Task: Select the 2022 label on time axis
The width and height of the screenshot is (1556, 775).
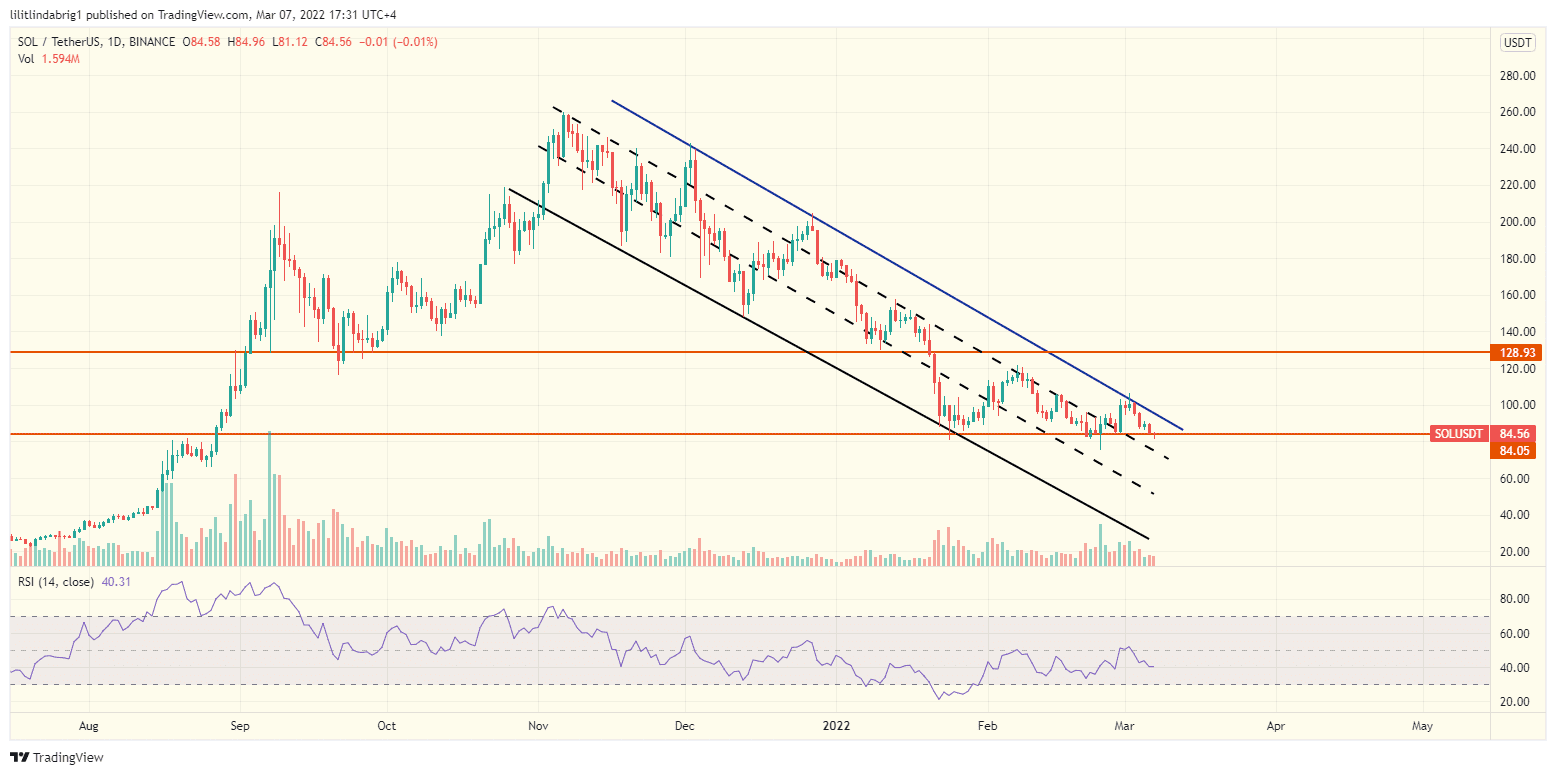Action: click(836, 726)
